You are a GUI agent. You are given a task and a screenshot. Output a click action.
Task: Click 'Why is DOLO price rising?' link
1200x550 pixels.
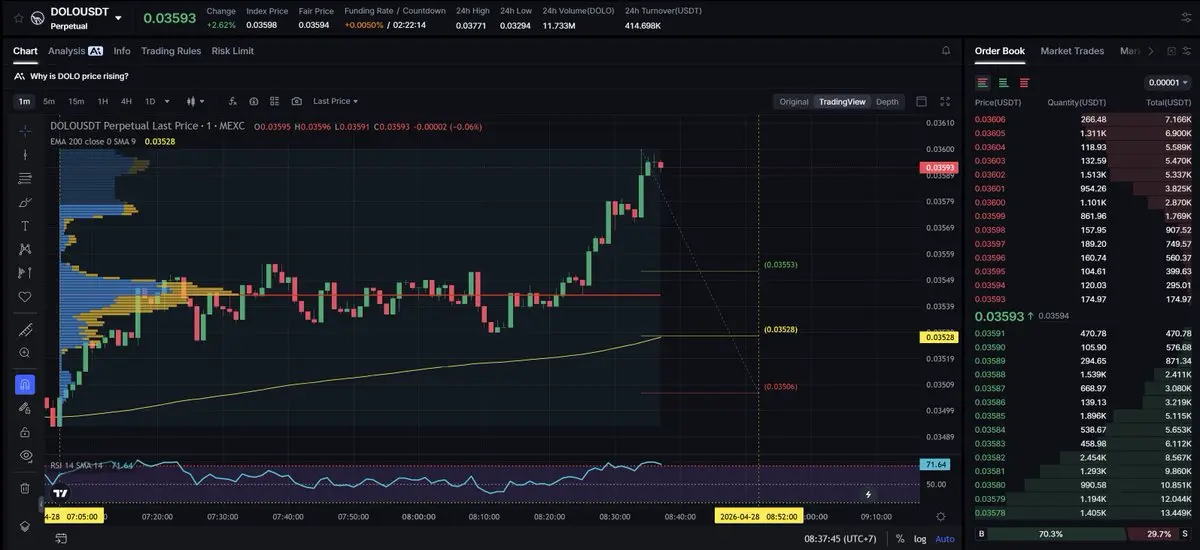click(79, 76)
